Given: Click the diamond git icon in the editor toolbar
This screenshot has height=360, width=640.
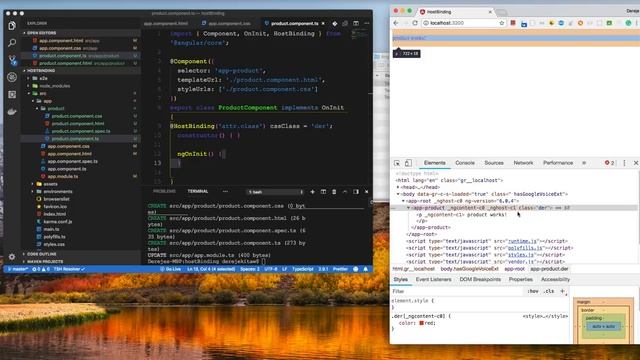Looking at the screenshot, I should [x=335, y=23].
